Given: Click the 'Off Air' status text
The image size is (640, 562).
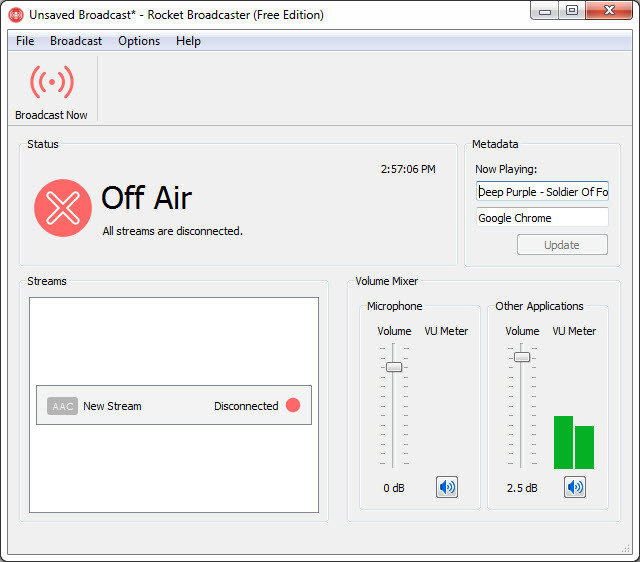Looking at the screenshot, I should (x=147, y=198).
